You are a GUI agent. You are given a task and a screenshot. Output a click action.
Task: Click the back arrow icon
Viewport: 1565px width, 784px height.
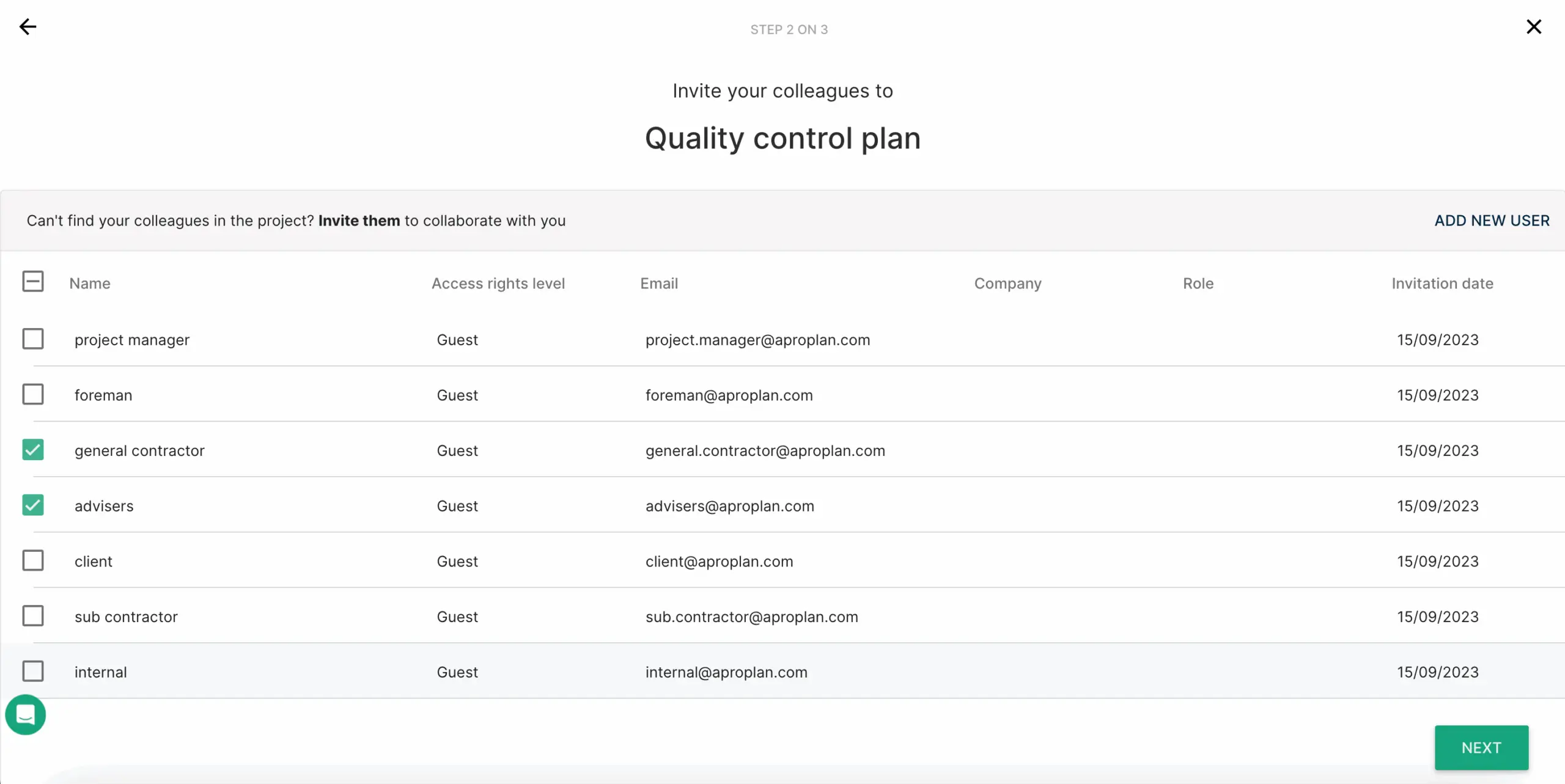coord(28,27)
